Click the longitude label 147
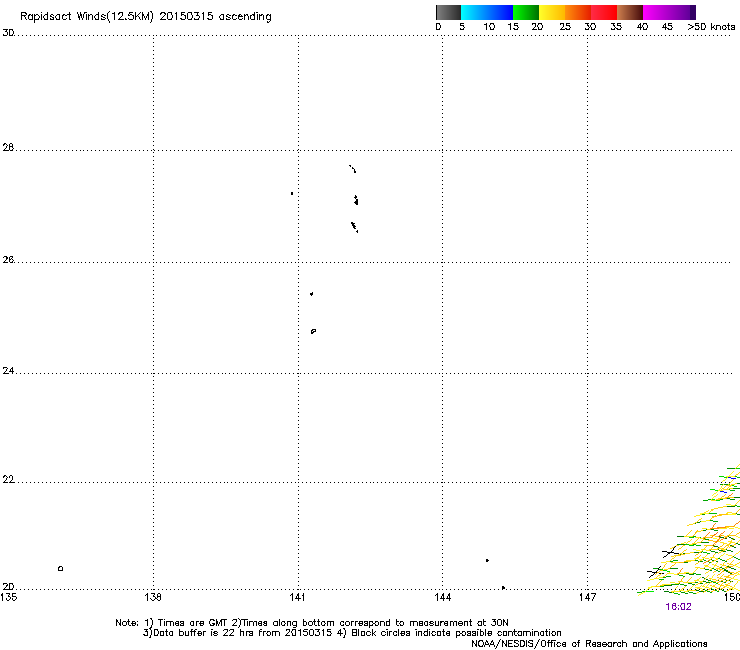 coord(588,597)
